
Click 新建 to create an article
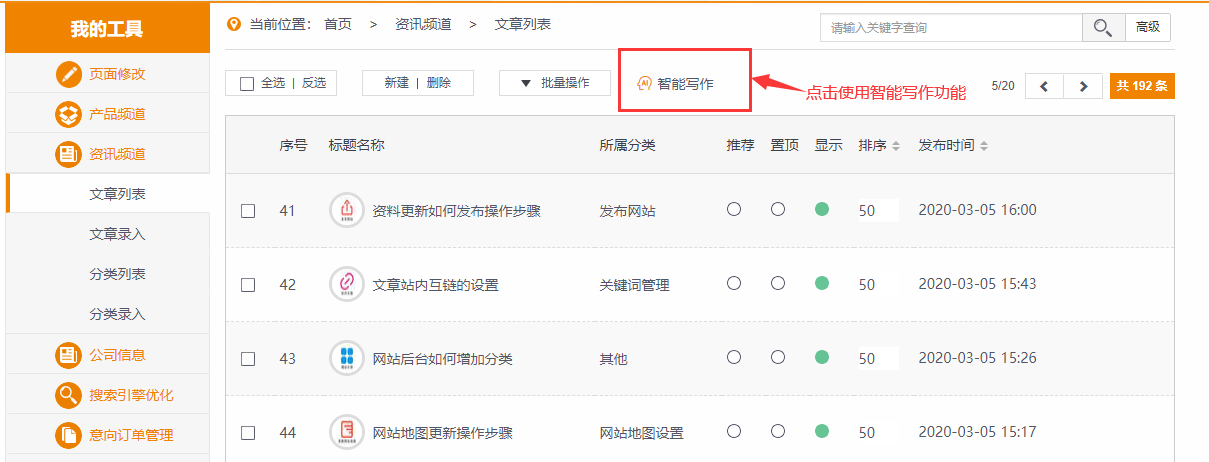tap(397, 84)
